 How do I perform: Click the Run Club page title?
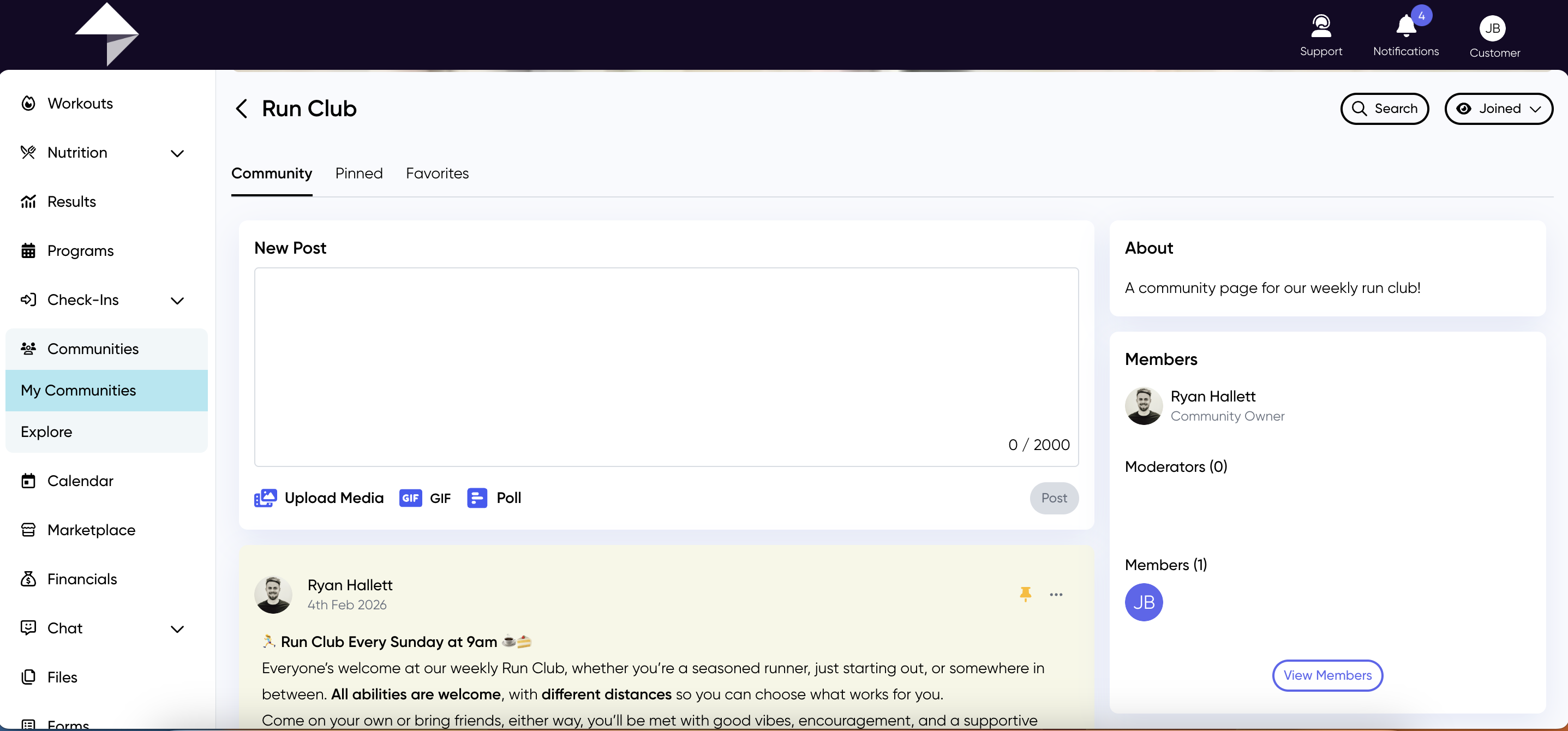coord(309,109)
